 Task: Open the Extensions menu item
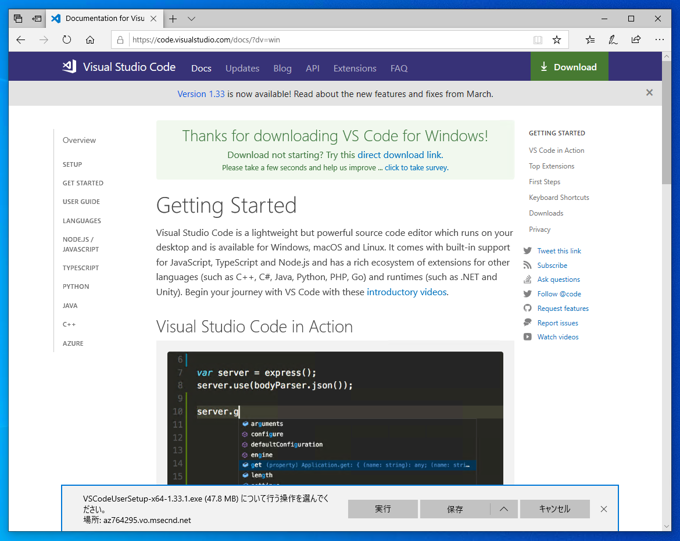(355, 69)
